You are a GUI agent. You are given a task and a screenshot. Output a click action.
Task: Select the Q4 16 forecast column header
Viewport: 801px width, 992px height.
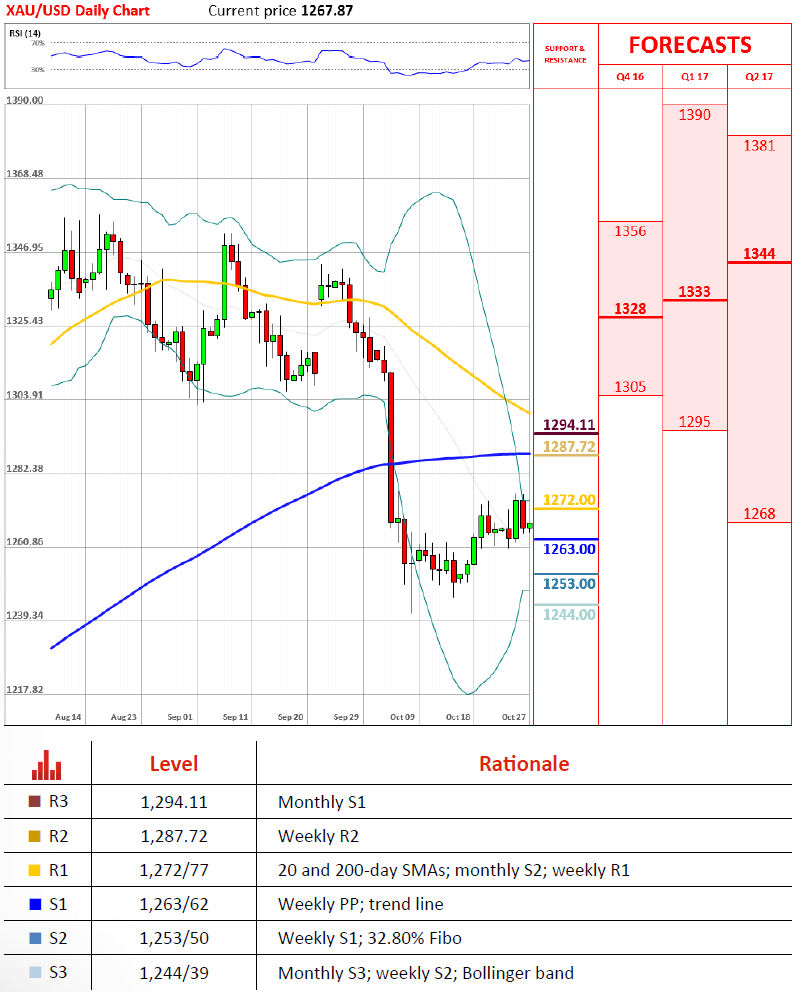630,77
